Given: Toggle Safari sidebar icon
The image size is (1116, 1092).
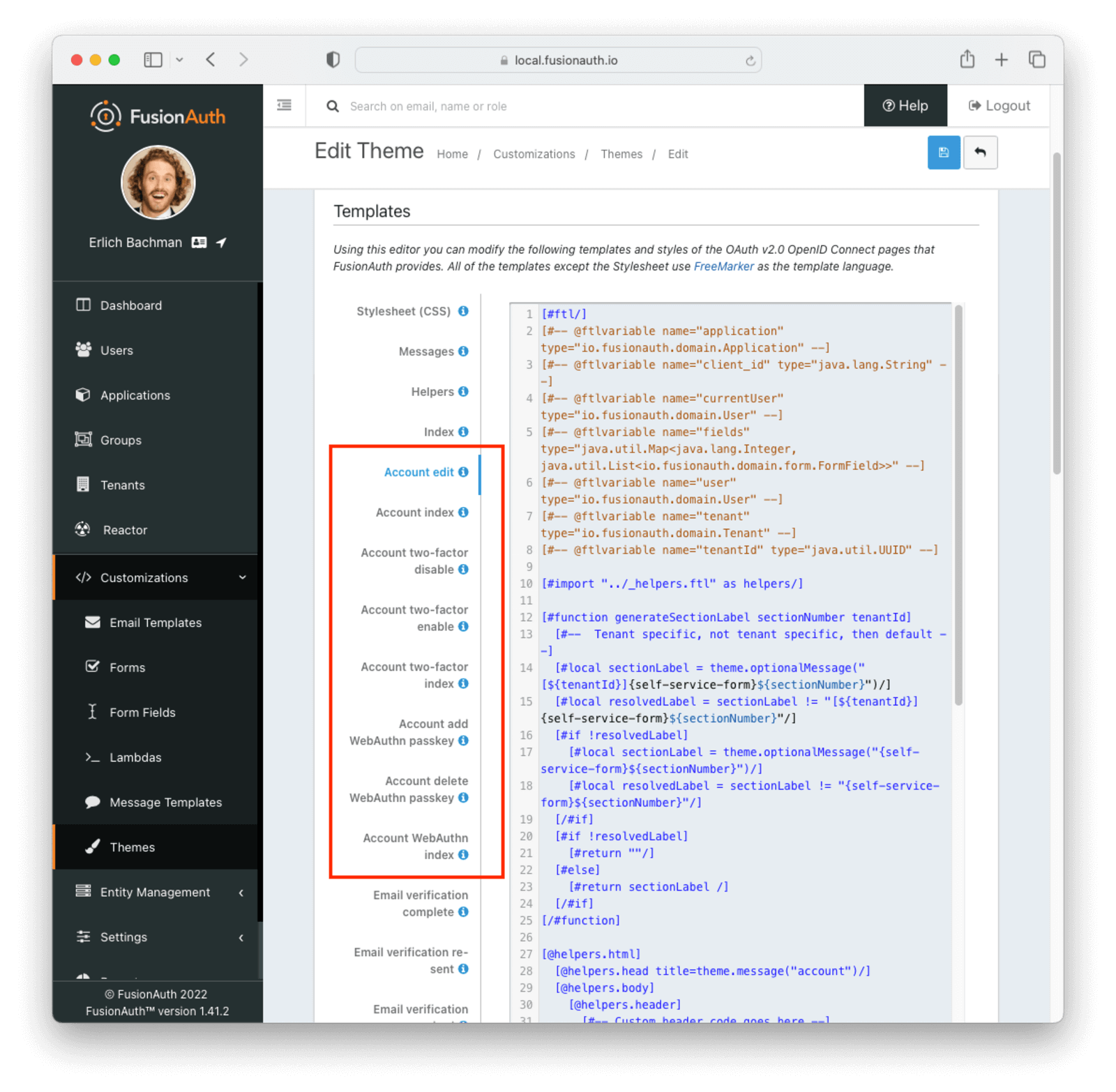Looking at the screenshot, I should click(x=153, y=60).
